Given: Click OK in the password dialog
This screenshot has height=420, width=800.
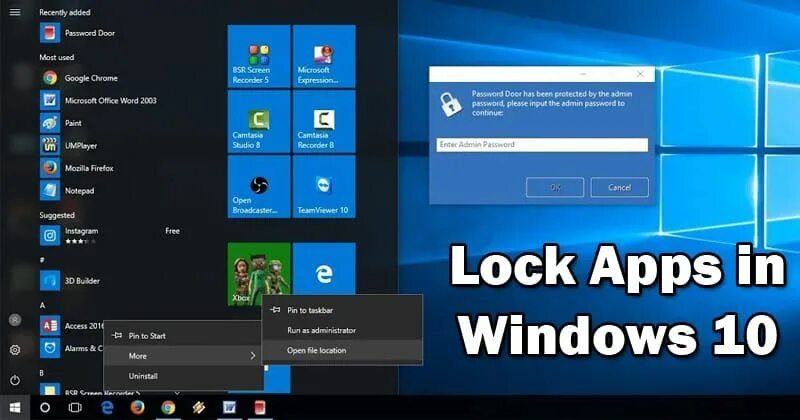Looking at the screenshot, I should coord(555,187).
